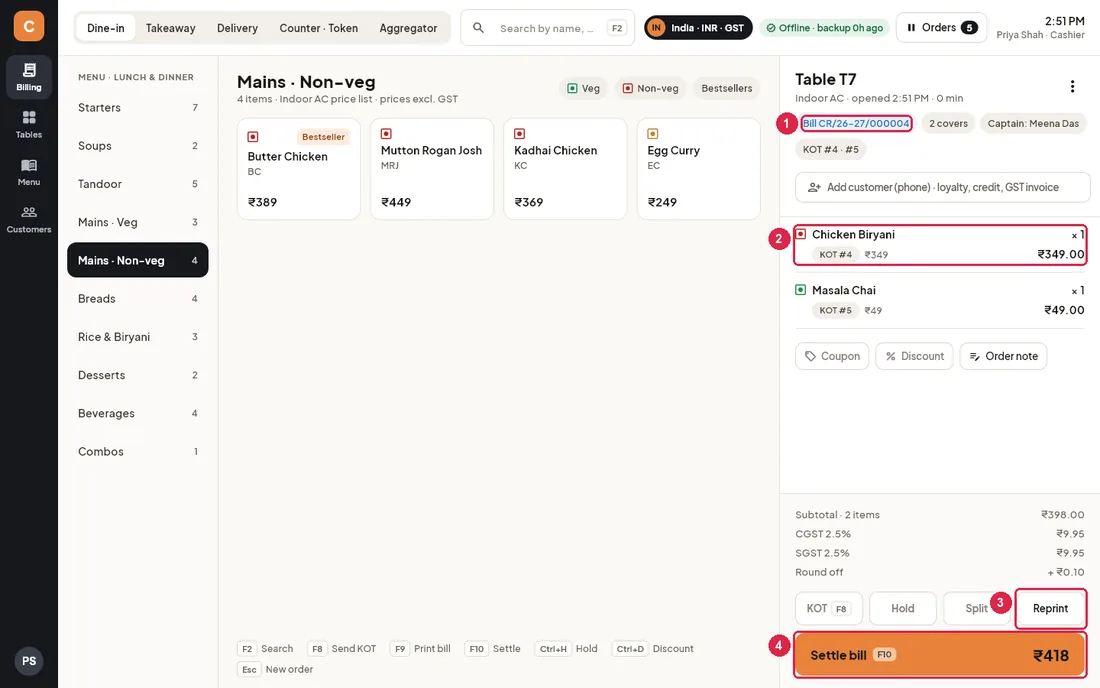This screenshot has width=1100, height=688.
Task: Switch to the Dine-in tab
Action: [x=105, y=28]
